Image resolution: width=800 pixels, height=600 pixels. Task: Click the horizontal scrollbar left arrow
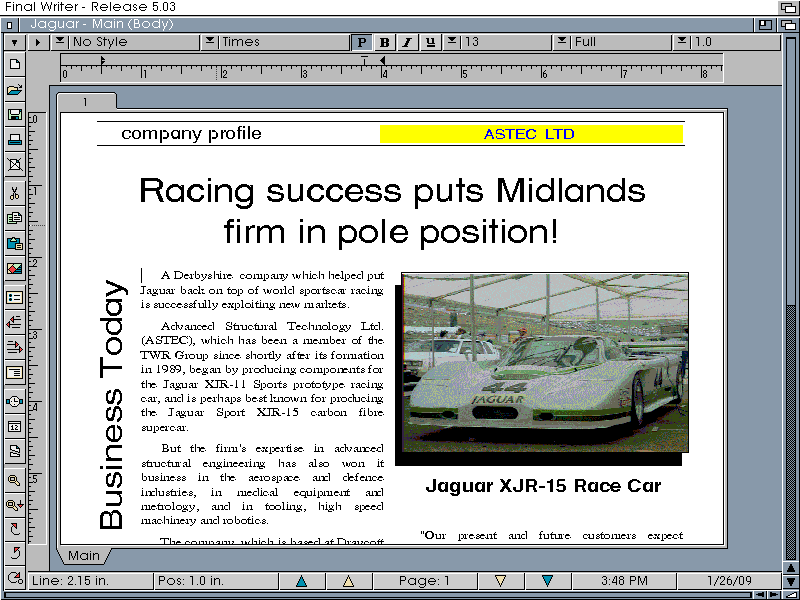click(760, 594)
